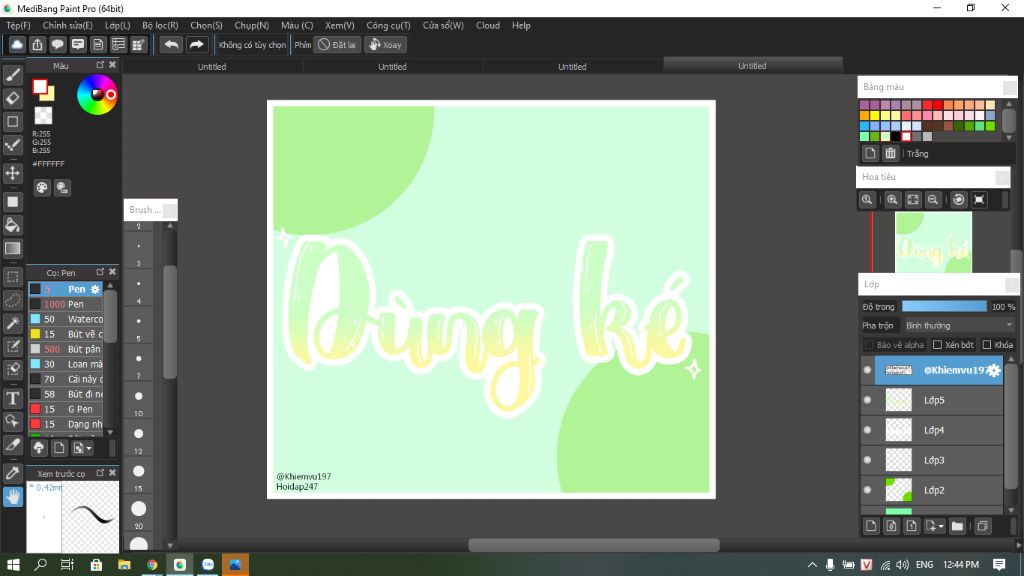Select the Text tool
This screenshot has height=576, width=1024.
[x=12, y=398]
